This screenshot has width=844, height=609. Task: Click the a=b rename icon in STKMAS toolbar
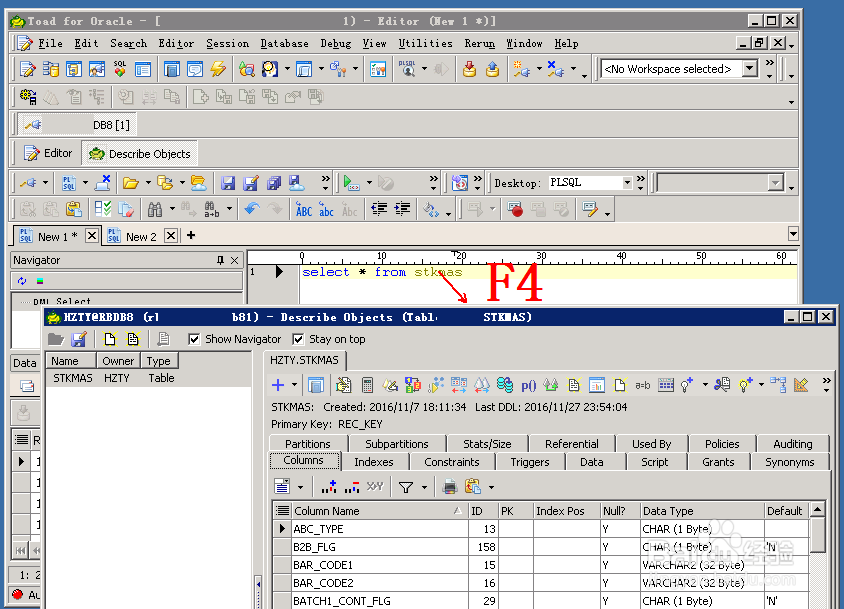642,386
